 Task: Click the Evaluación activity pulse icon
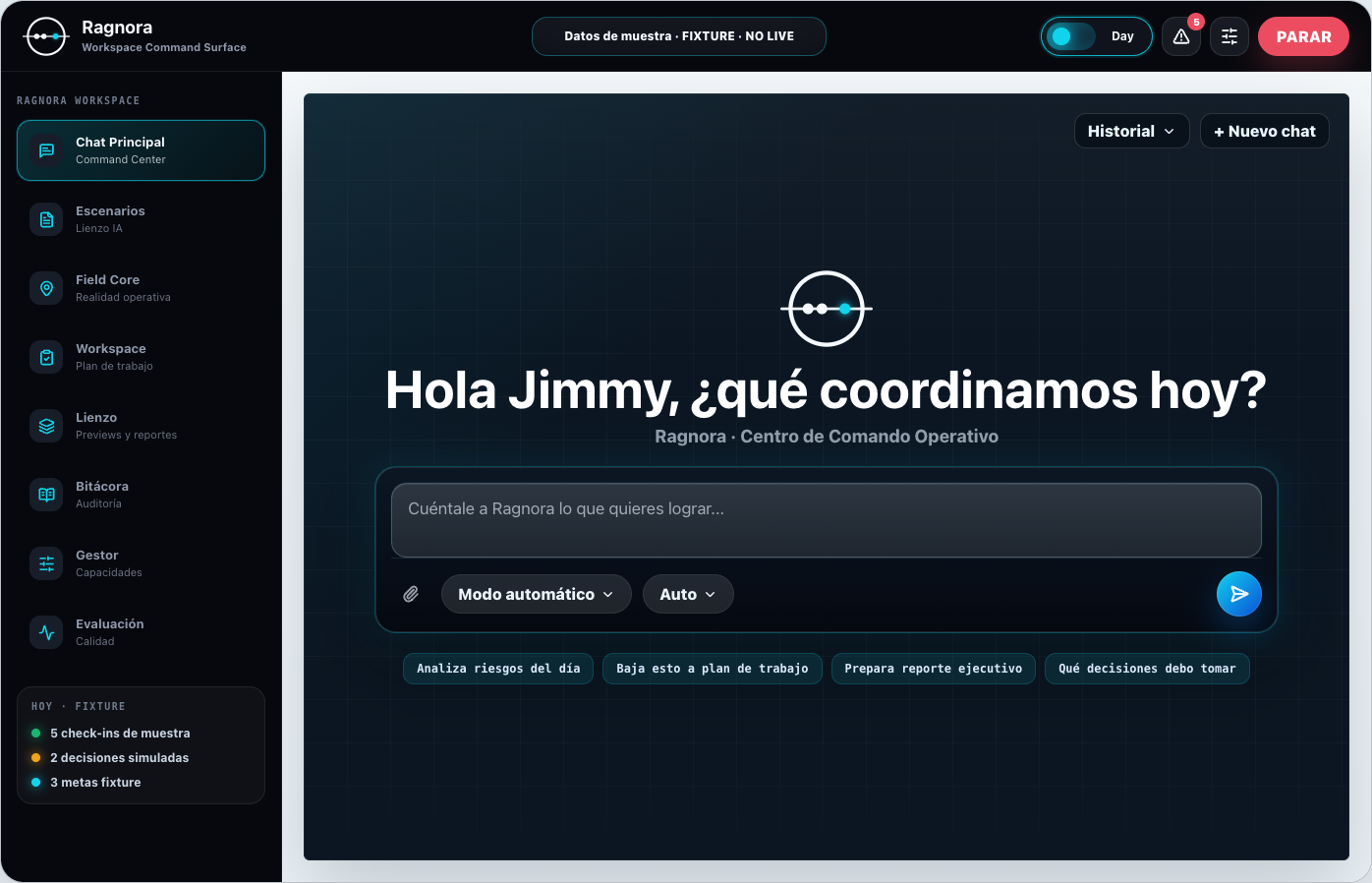coord(46,632)
